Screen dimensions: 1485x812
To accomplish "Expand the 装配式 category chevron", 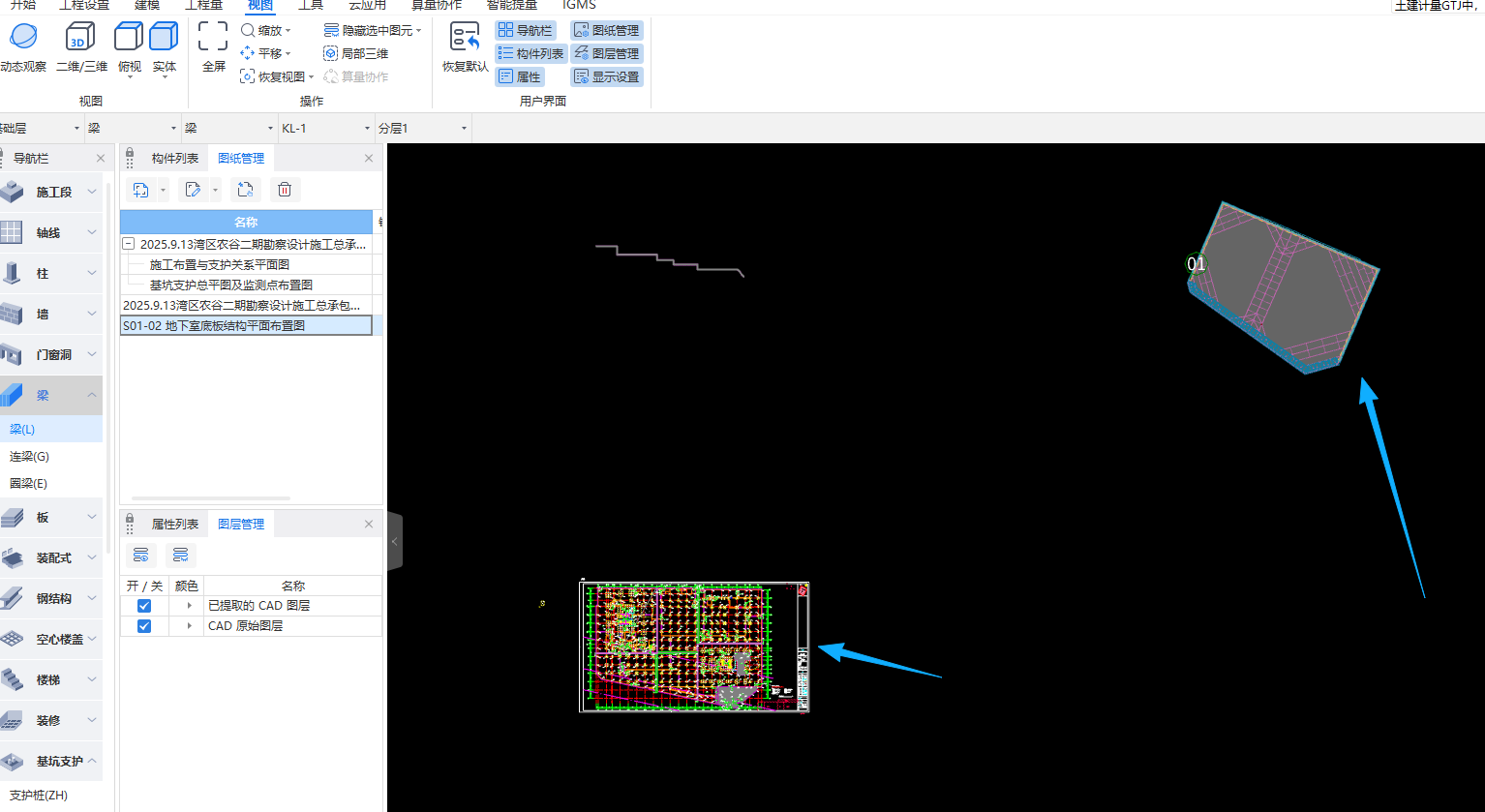I will [92, 558].
